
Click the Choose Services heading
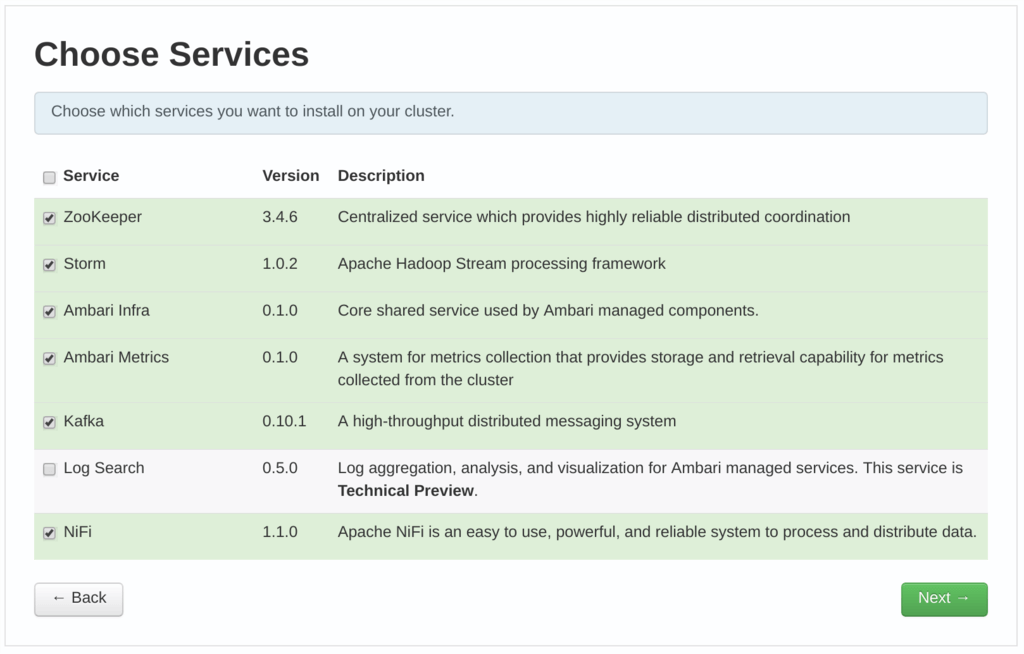click(172, 54)
